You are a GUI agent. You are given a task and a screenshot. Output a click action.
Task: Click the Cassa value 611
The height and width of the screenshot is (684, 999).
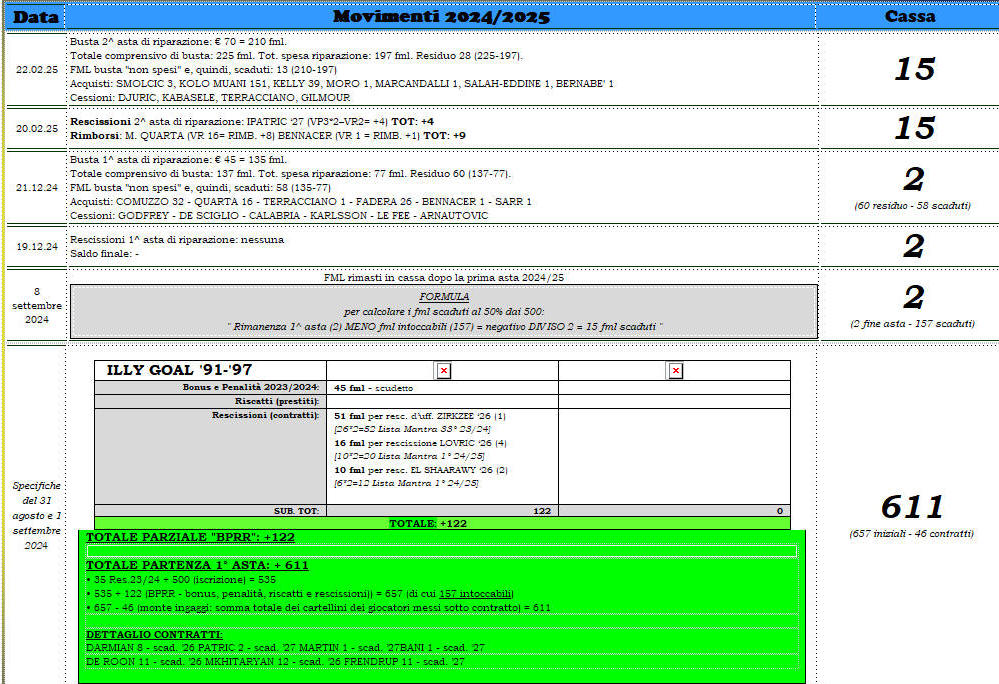(x=911, y=506)
